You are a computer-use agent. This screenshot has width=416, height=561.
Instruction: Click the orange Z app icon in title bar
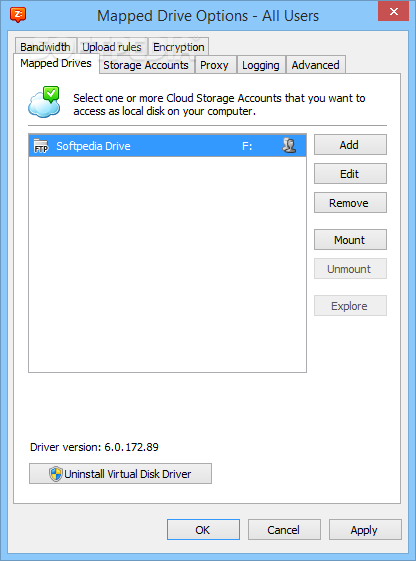tap(18, 15)
